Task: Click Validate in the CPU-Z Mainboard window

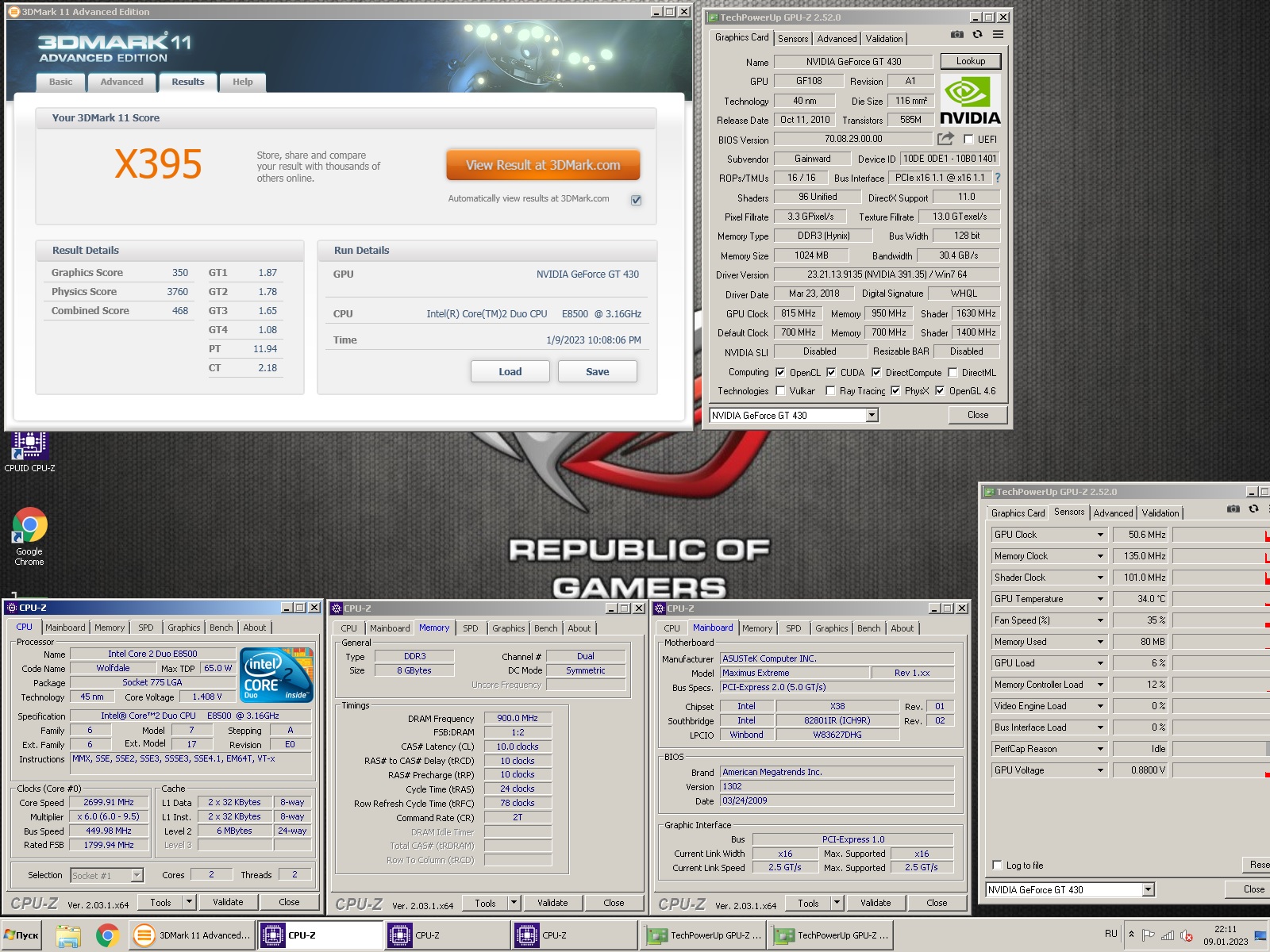Action: pos(876,903)
